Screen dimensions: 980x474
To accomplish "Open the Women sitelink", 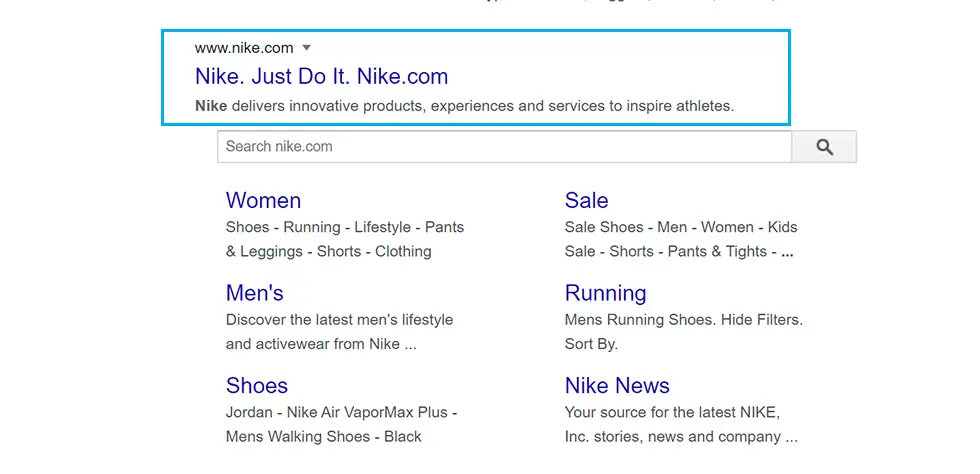I will coord(263,200).
